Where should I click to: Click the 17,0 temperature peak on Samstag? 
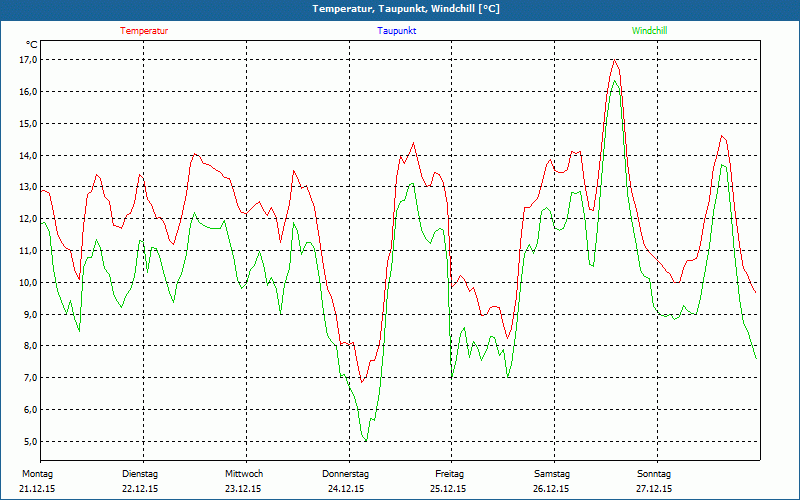(x=615, y=60)
